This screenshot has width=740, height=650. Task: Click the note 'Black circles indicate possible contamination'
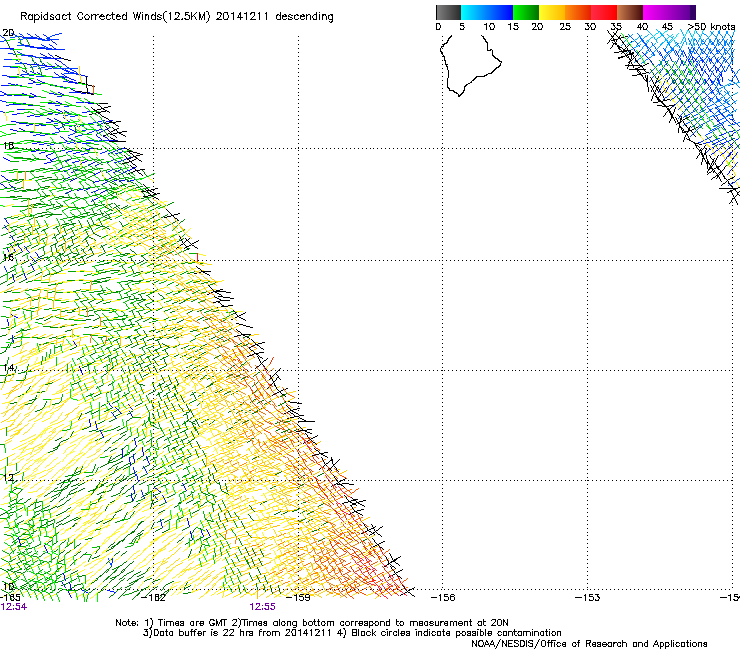click(x=456, y=633)
